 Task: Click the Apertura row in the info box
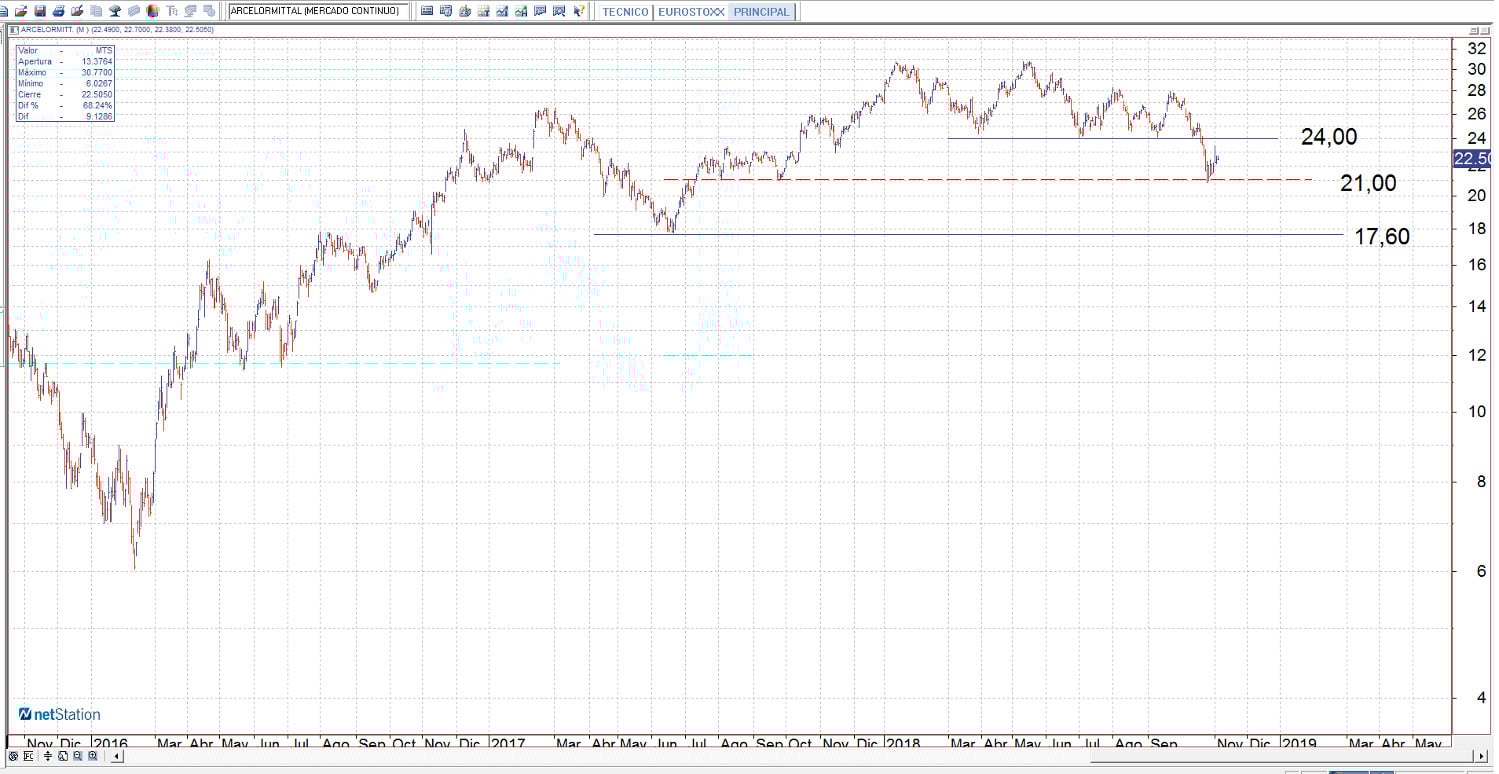65,62
